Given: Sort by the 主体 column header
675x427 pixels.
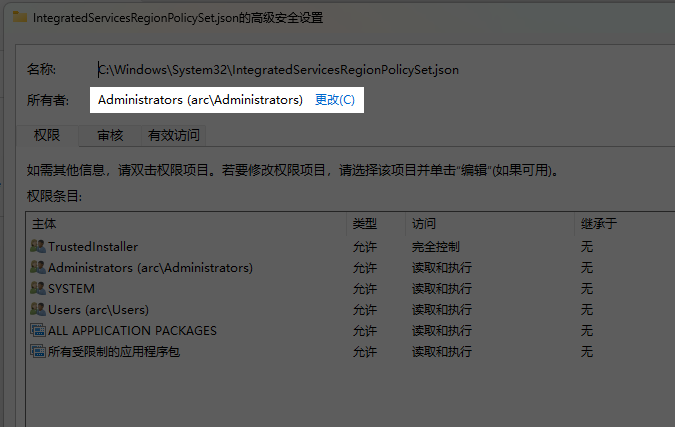Looking at the screenshot, I should [x=186, y=224].
